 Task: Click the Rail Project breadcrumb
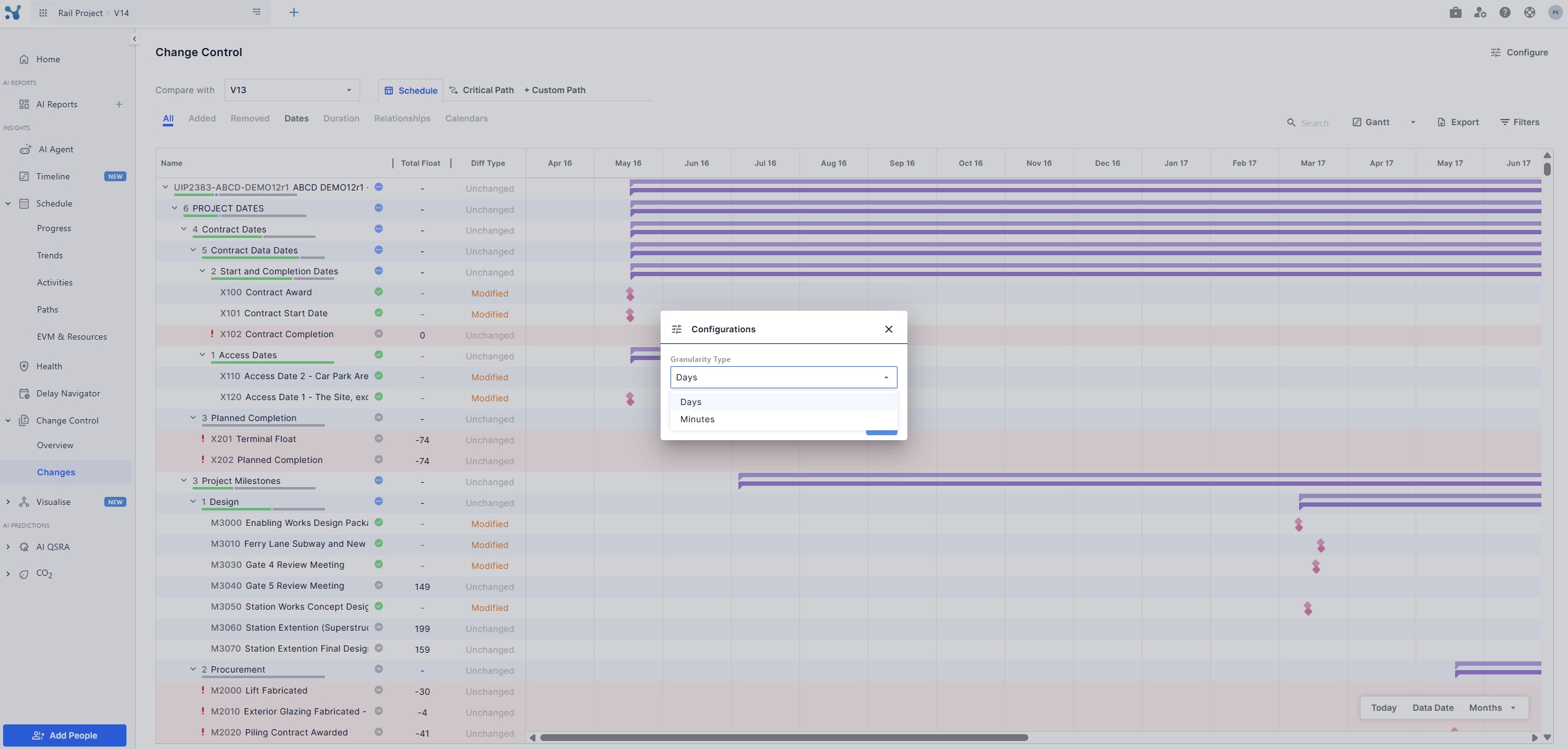click(x=80, y=13)
